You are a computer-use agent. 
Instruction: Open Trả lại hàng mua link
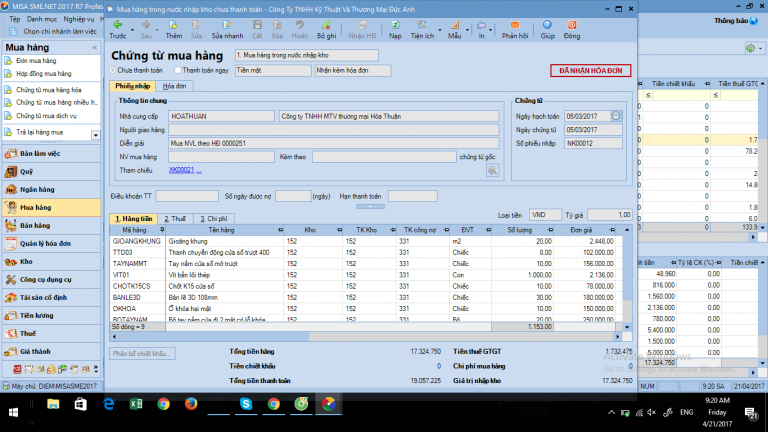39,132
